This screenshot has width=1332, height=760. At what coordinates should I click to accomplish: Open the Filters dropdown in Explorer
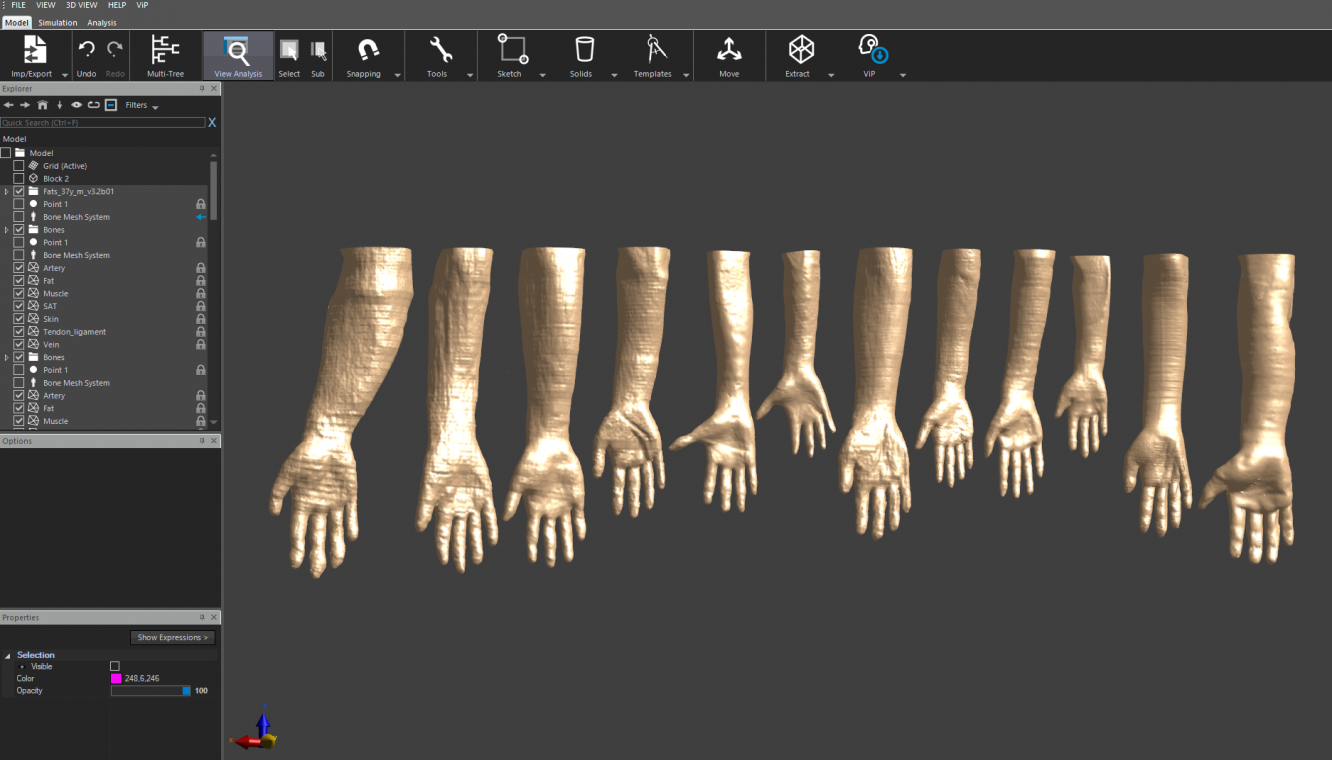tap(140, 104)
